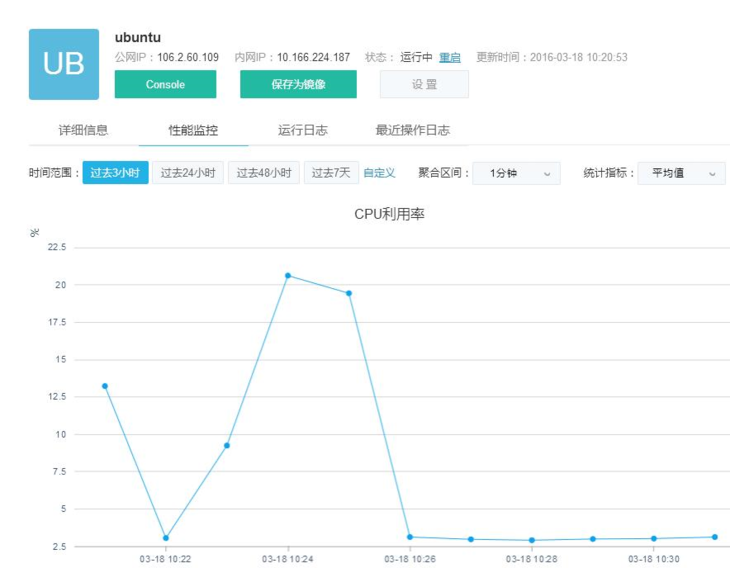The image size is (730, 568).
Task: Open the run logs tab
Action: (x=302, y=130)
